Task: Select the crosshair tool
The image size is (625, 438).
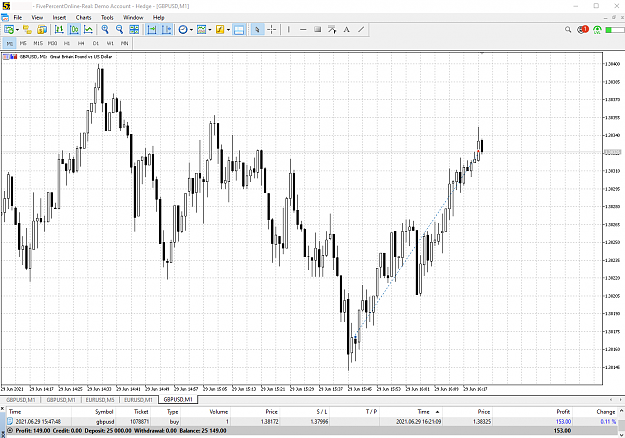Action: tap(272, 29)
